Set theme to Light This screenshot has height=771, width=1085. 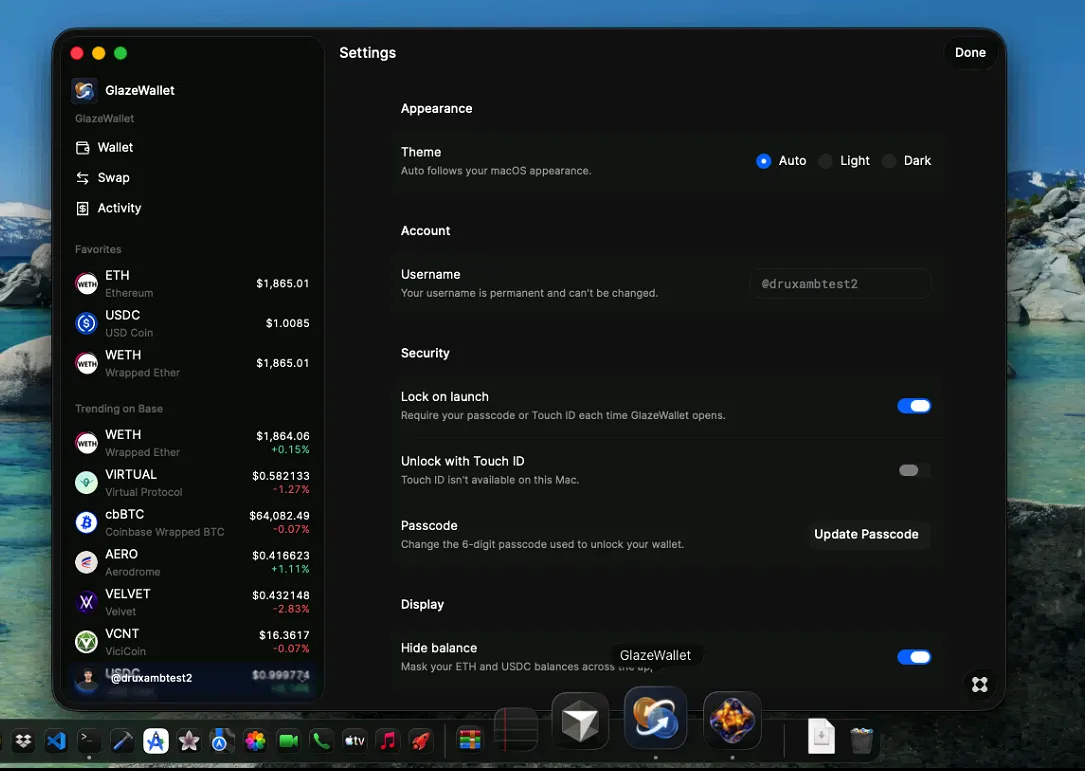(825, 161)
